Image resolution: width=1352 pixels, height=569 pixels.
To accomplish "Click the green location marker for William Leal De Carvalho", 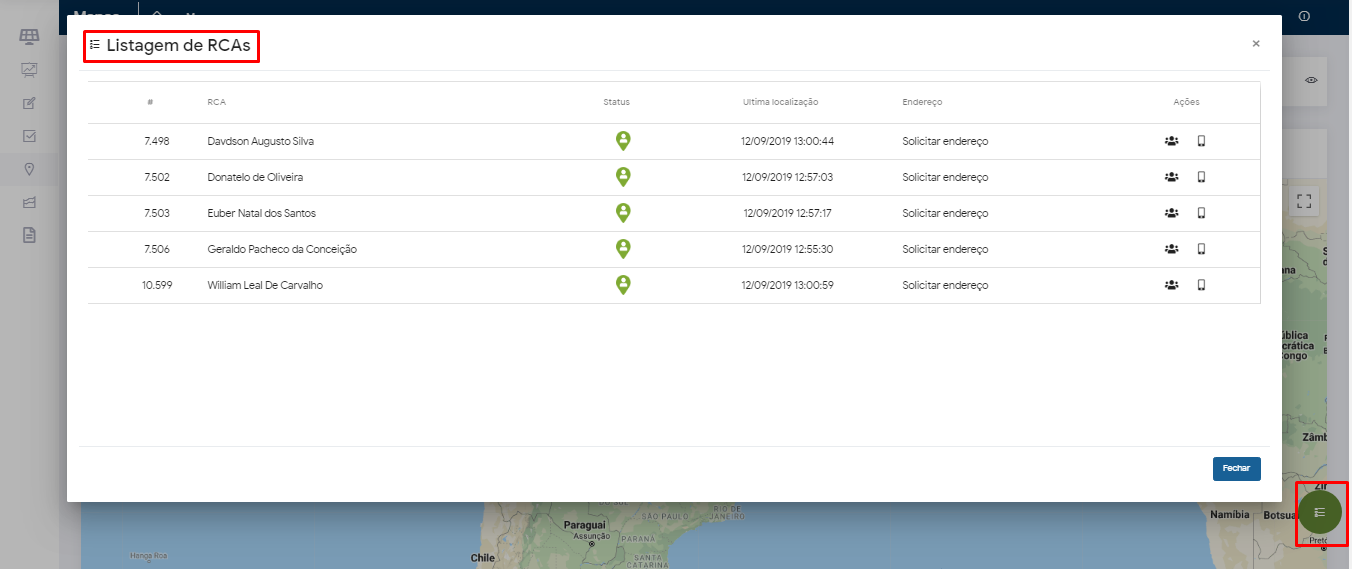I will pos(623,285).
